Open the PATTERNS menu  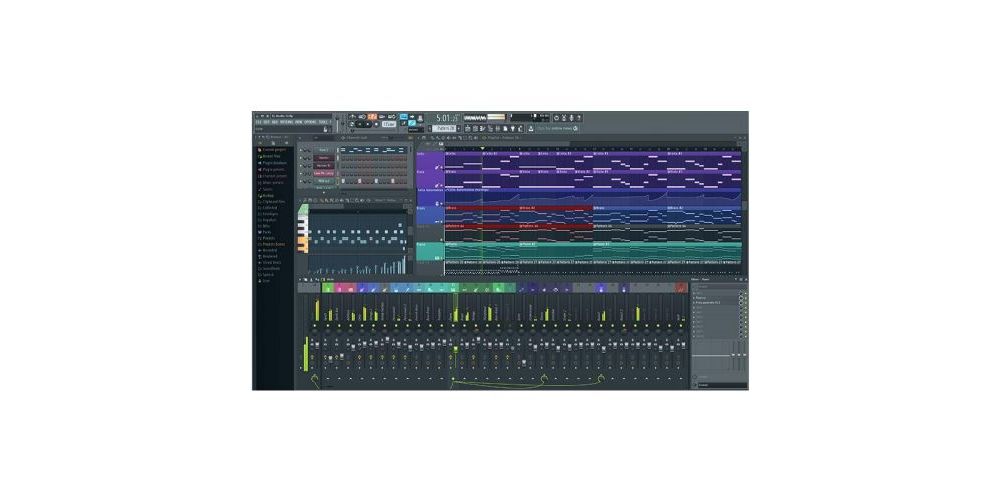pos(284,122)
